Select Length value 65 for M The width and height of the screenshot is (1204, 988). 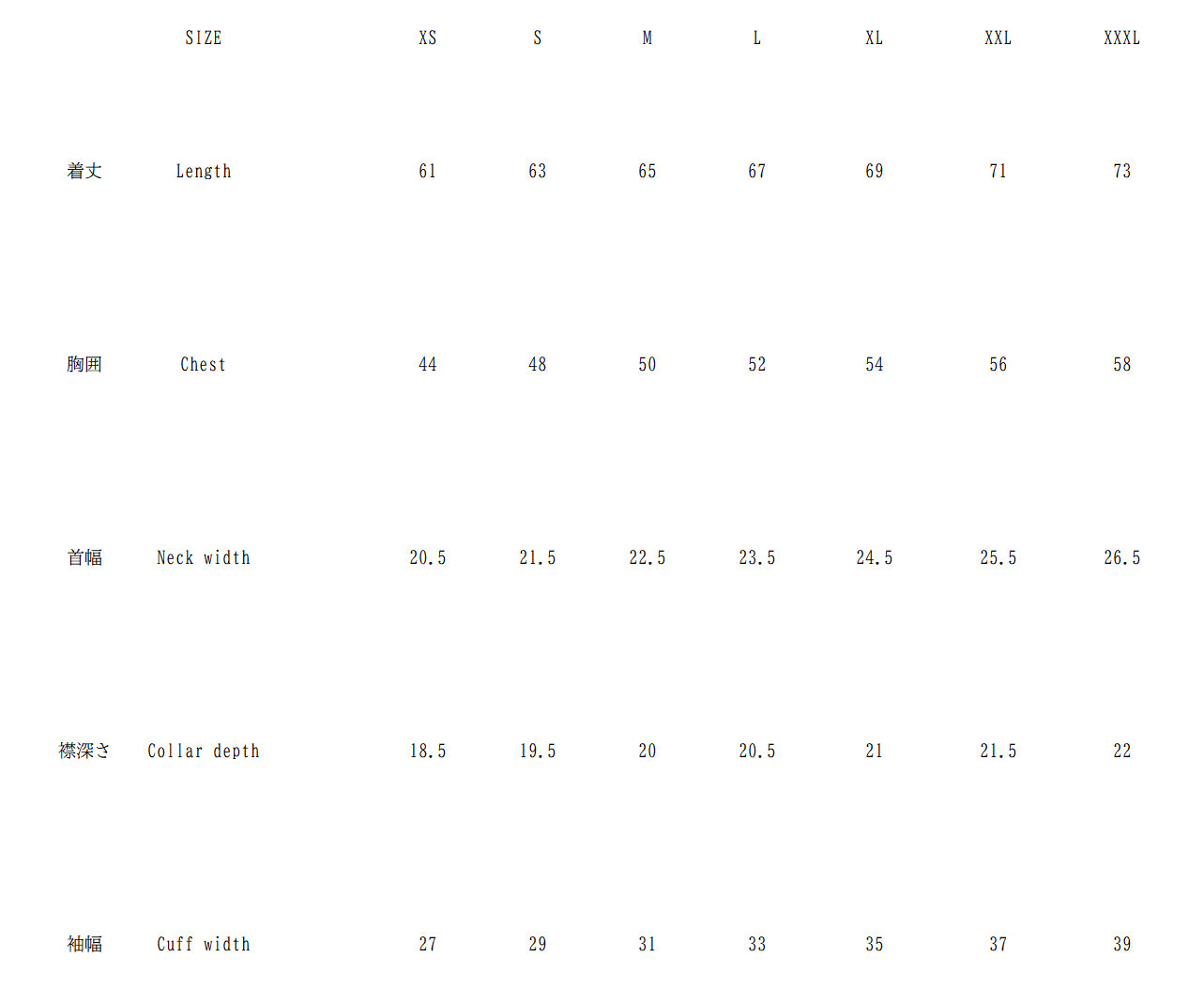(x=648, y=171)
